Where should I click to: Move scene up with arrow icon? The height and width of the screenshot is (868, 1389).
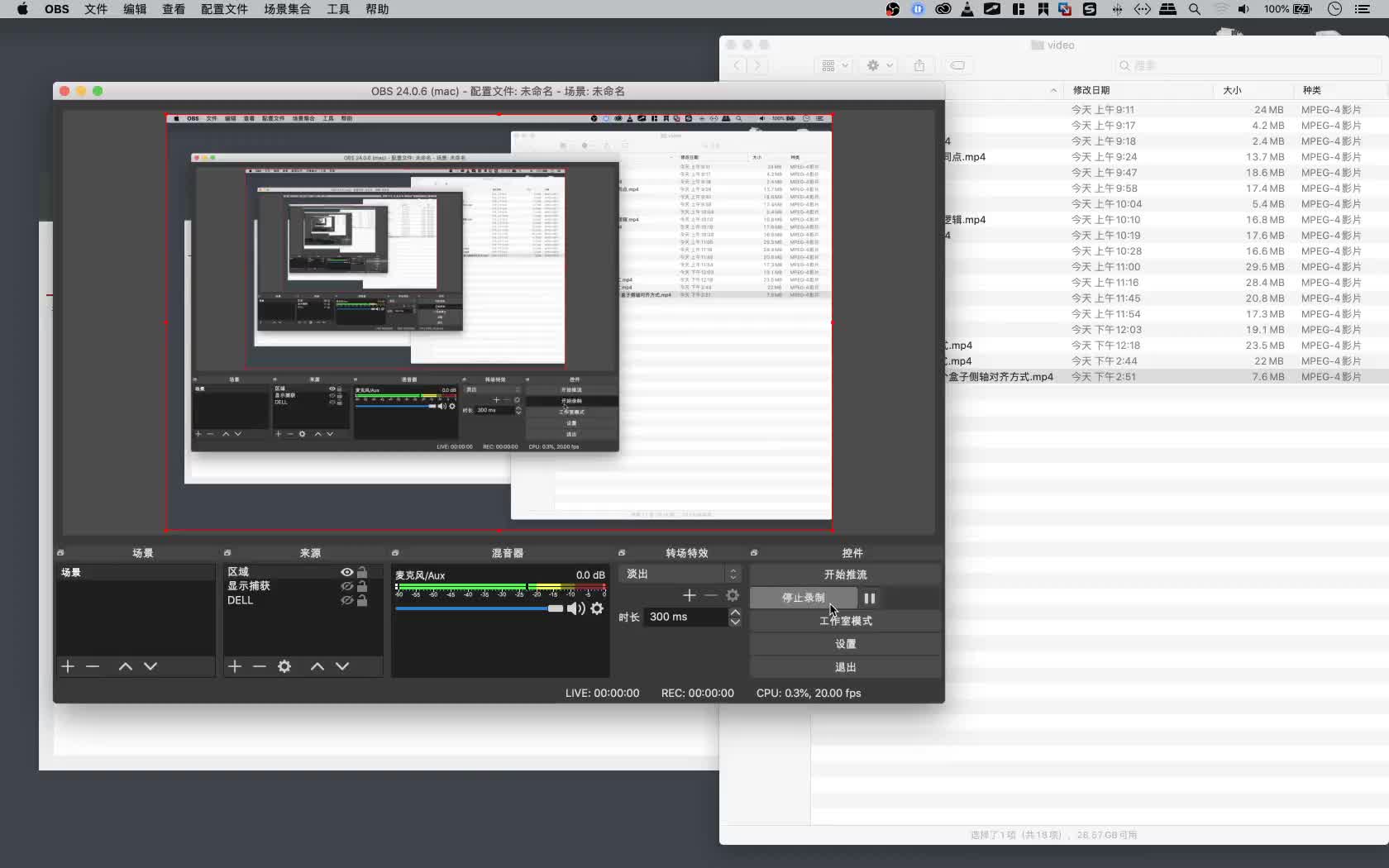click(x=126, y=666)
